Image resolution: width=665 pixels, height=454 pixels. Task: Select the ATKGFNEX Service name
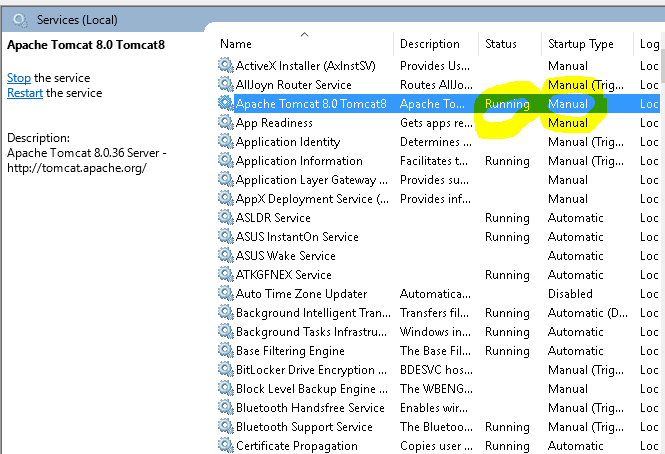pyautogui.click(x=283, y=275)
